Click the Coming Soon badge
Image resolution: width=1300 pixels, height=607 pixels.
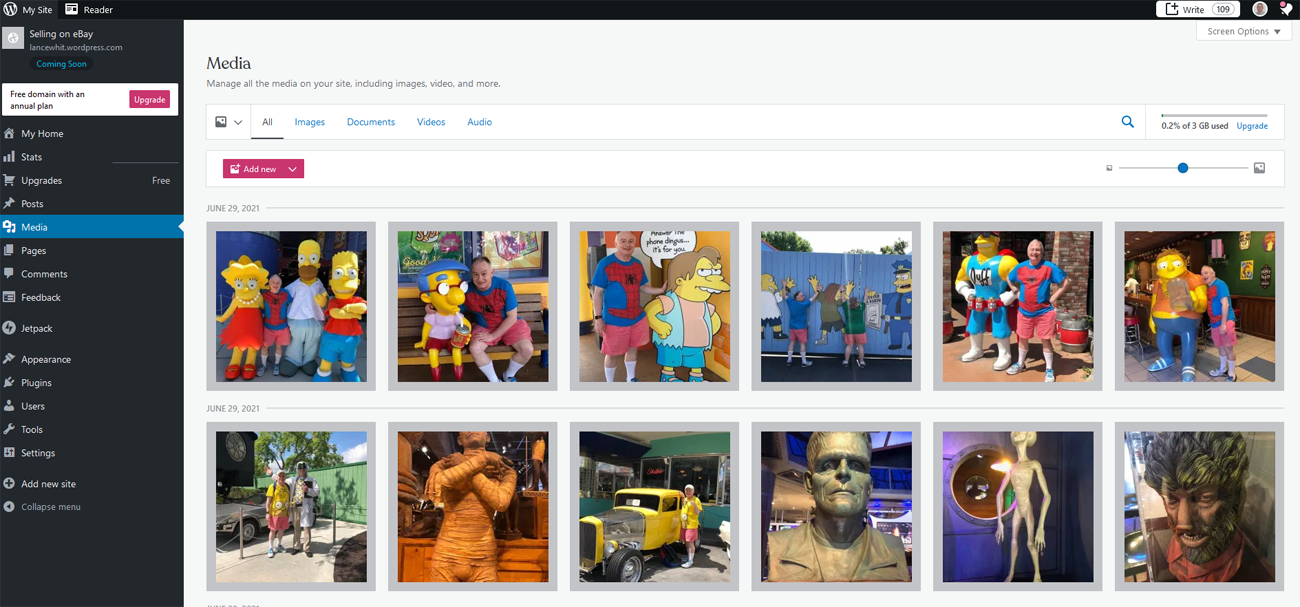coord(62,64)
